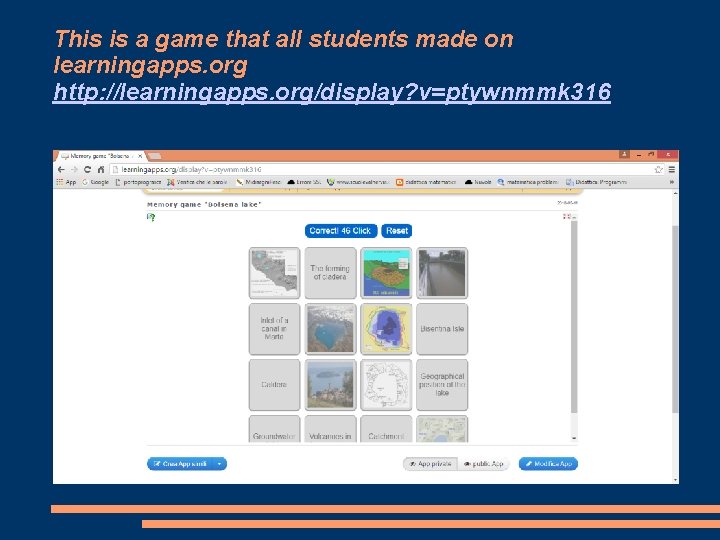720x540 pixels.
Task: Click the green help question mark icon
Action: point(151,217)
